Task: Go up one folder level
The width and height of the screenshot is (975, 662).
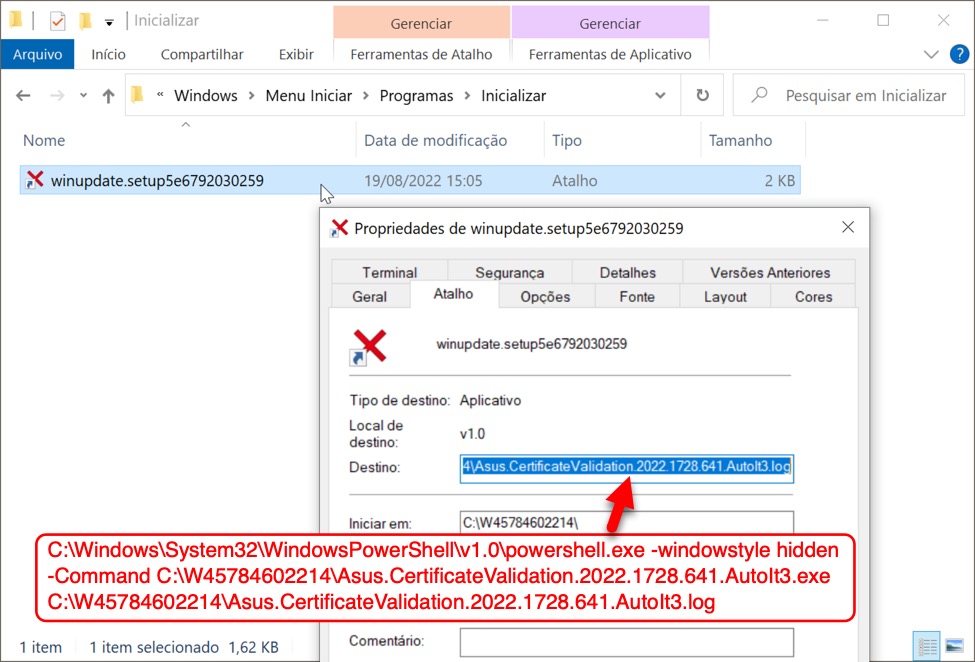Action: (109, 96)
